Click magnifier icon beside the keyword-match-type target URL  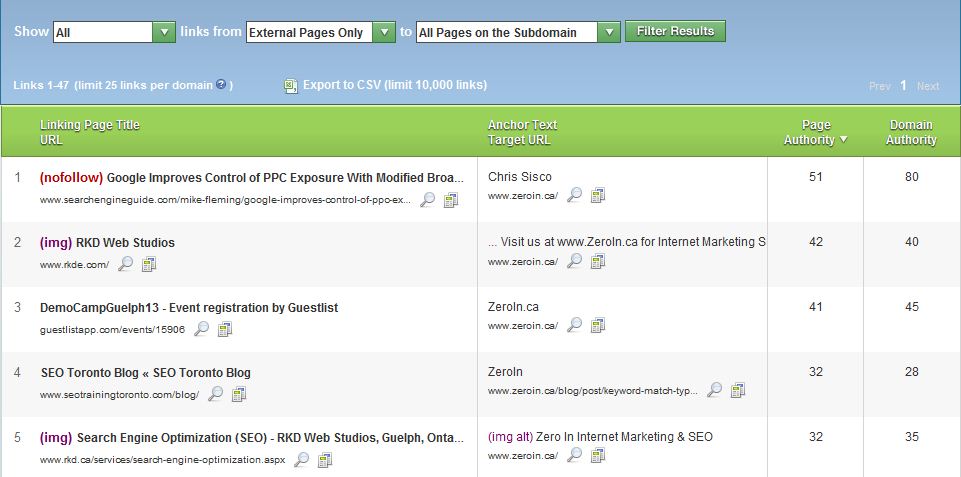click(714, 390)
